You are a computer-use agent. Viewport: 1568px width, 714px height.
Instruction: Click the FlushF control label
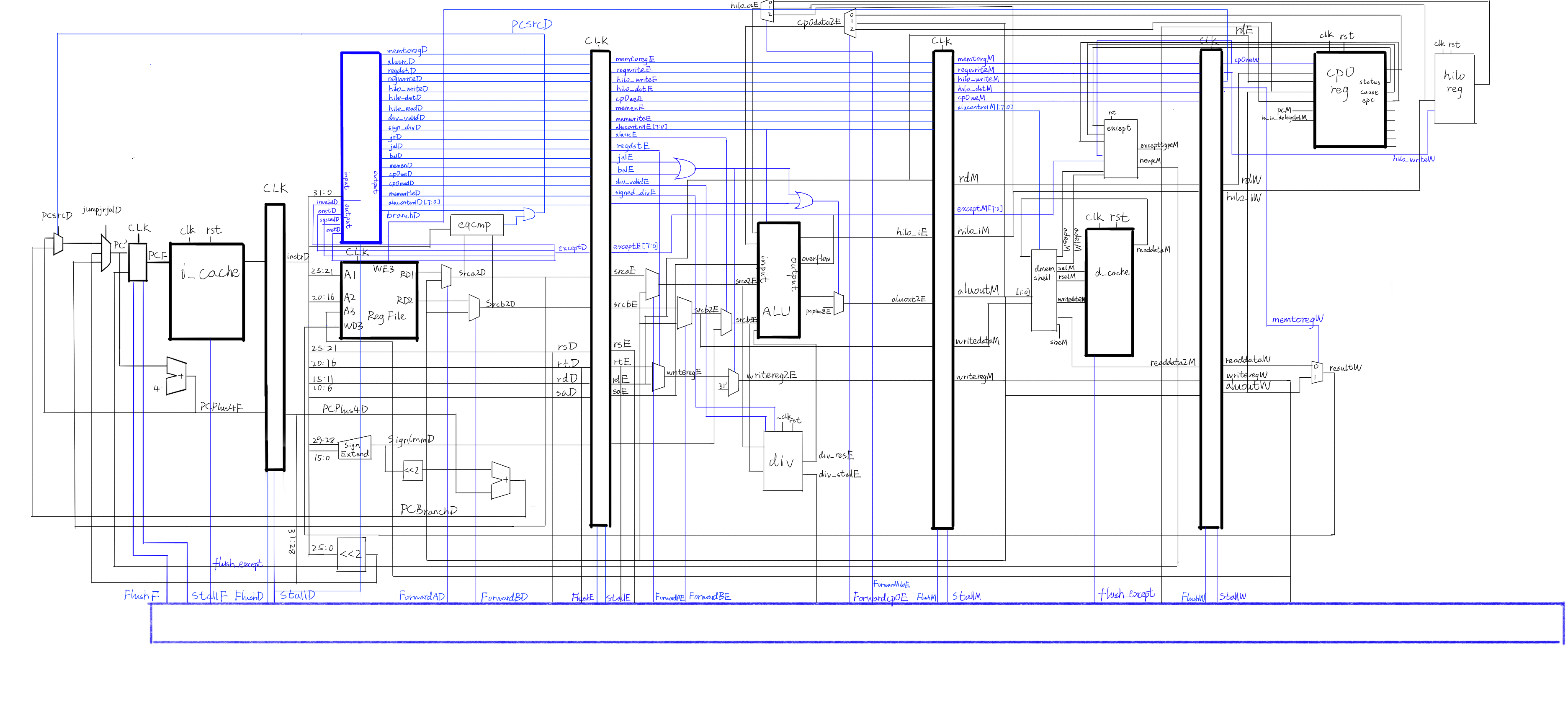tap(141, 595)
